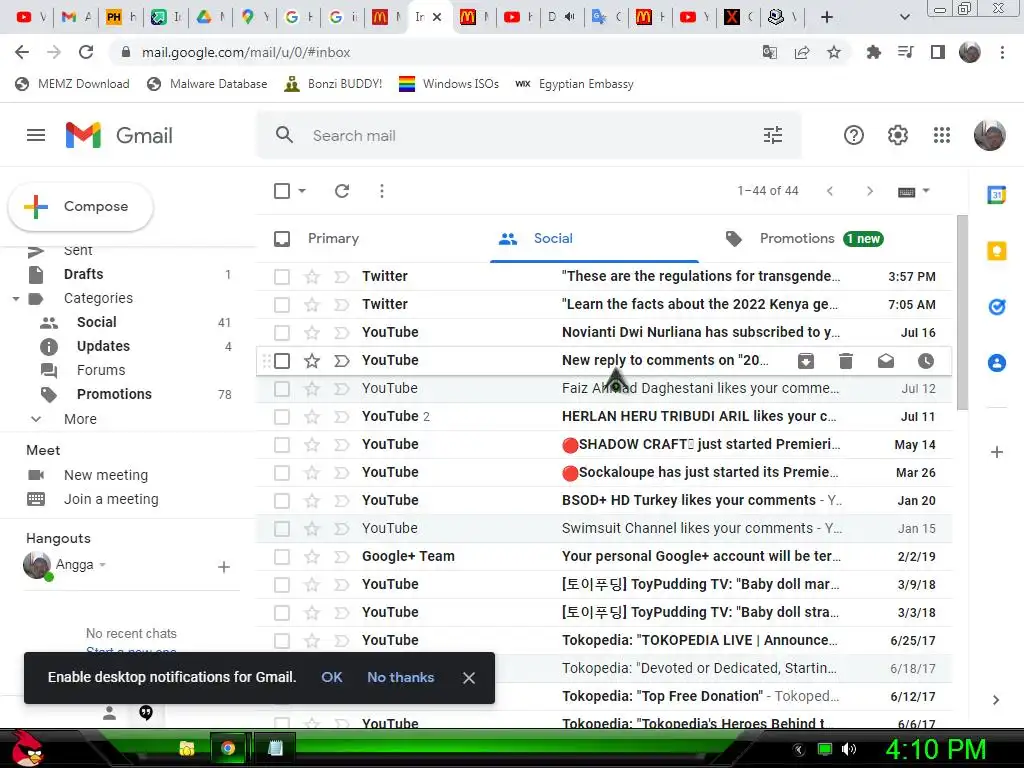Show search options filter icon

pyautogui.click(x=773, y=135)
